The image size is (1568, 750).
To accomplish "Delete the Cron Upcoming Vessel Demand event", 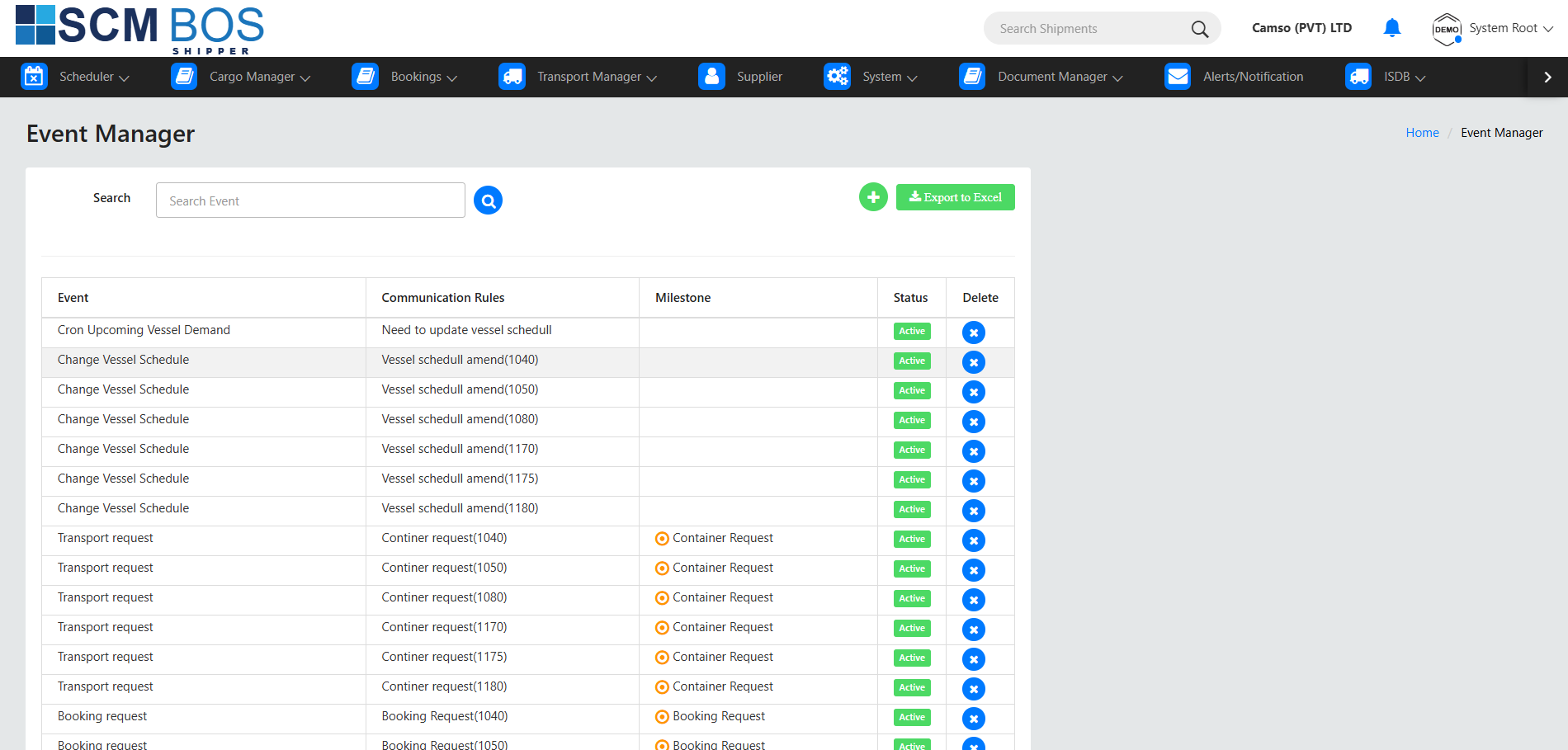I will (x=974, y=333).
